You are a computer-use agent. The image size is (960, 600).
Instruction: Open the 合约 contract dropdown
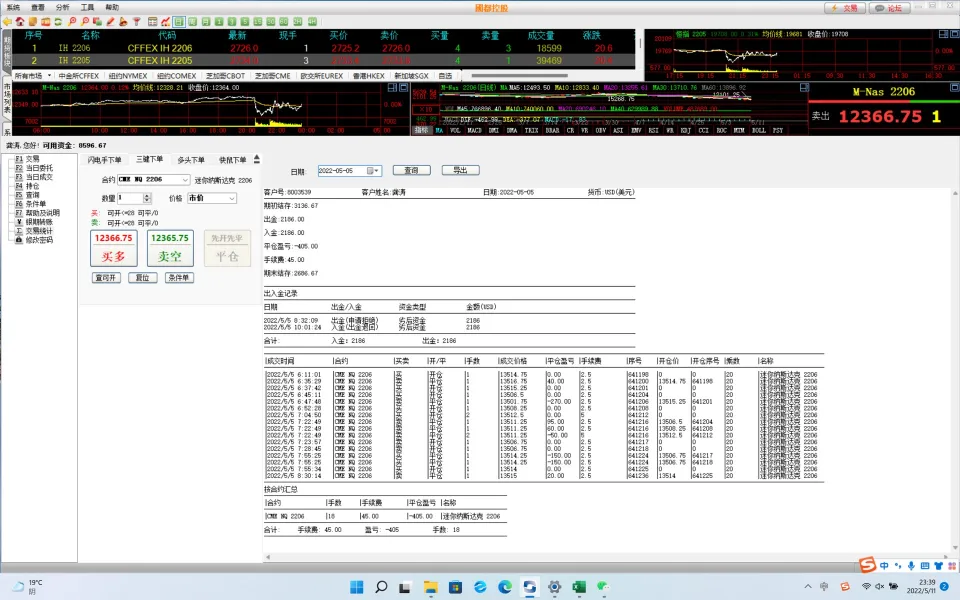coord(185,180)
